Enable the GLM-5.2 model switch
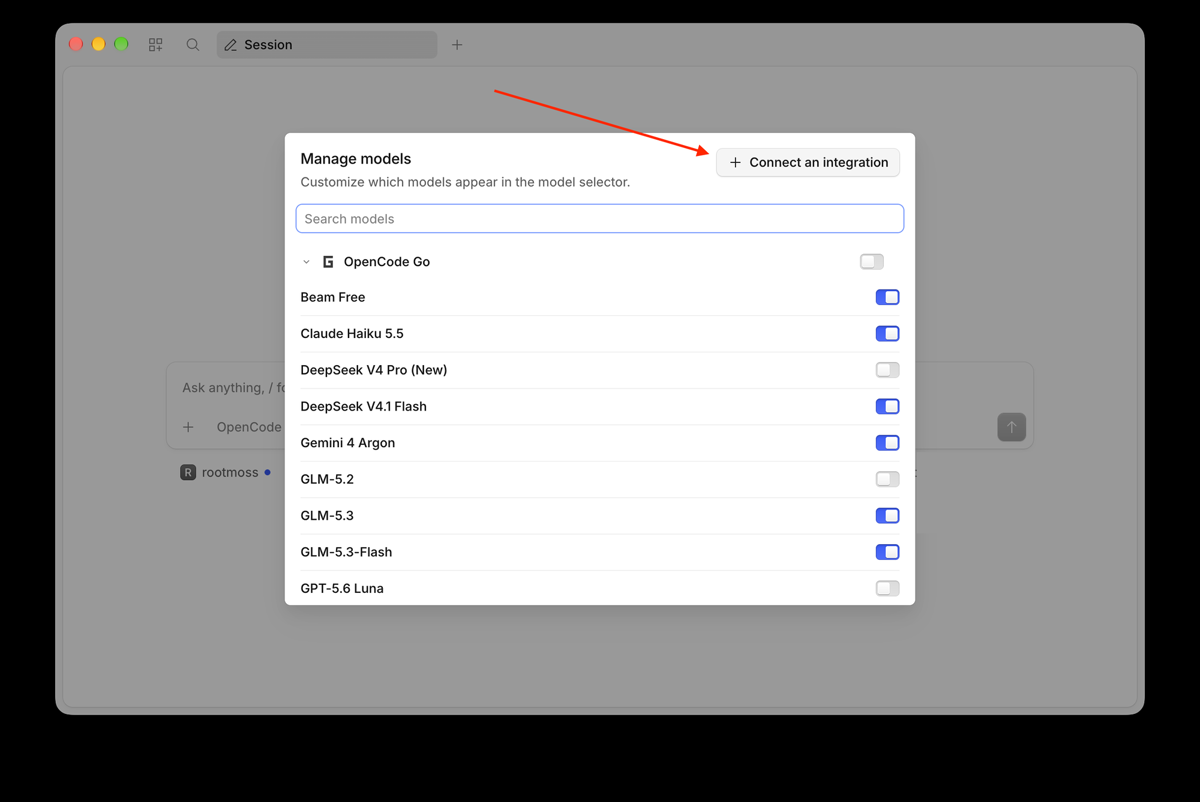The image size is (1200, 802). pyautogui.click(x=887, y=479)
